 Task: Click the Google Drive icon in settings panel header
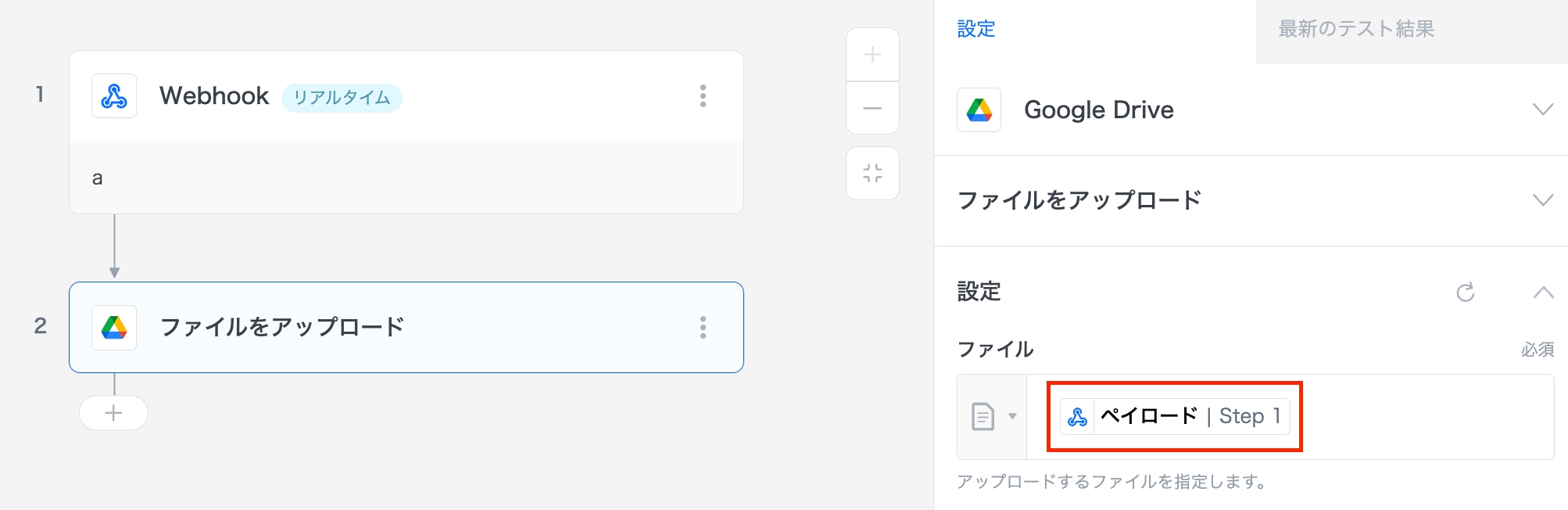(x=979, y=110)
